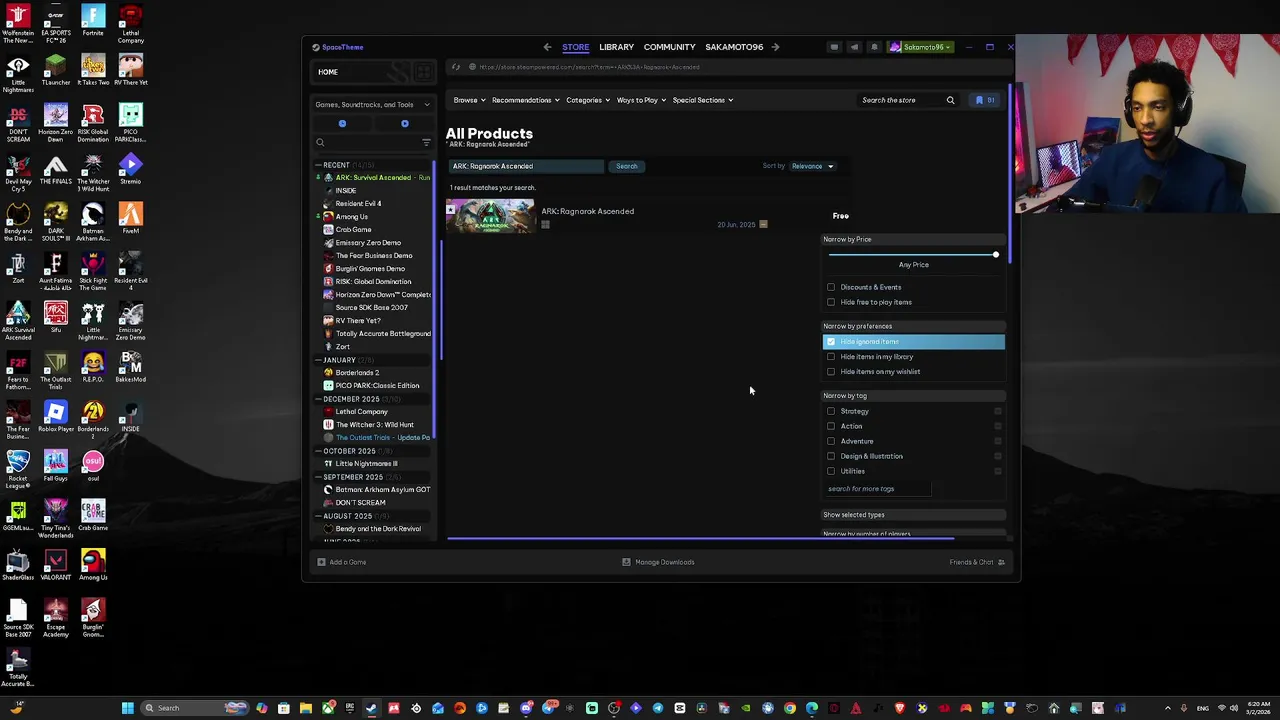
Task: Check the Action tag filter
Action: 831,426
